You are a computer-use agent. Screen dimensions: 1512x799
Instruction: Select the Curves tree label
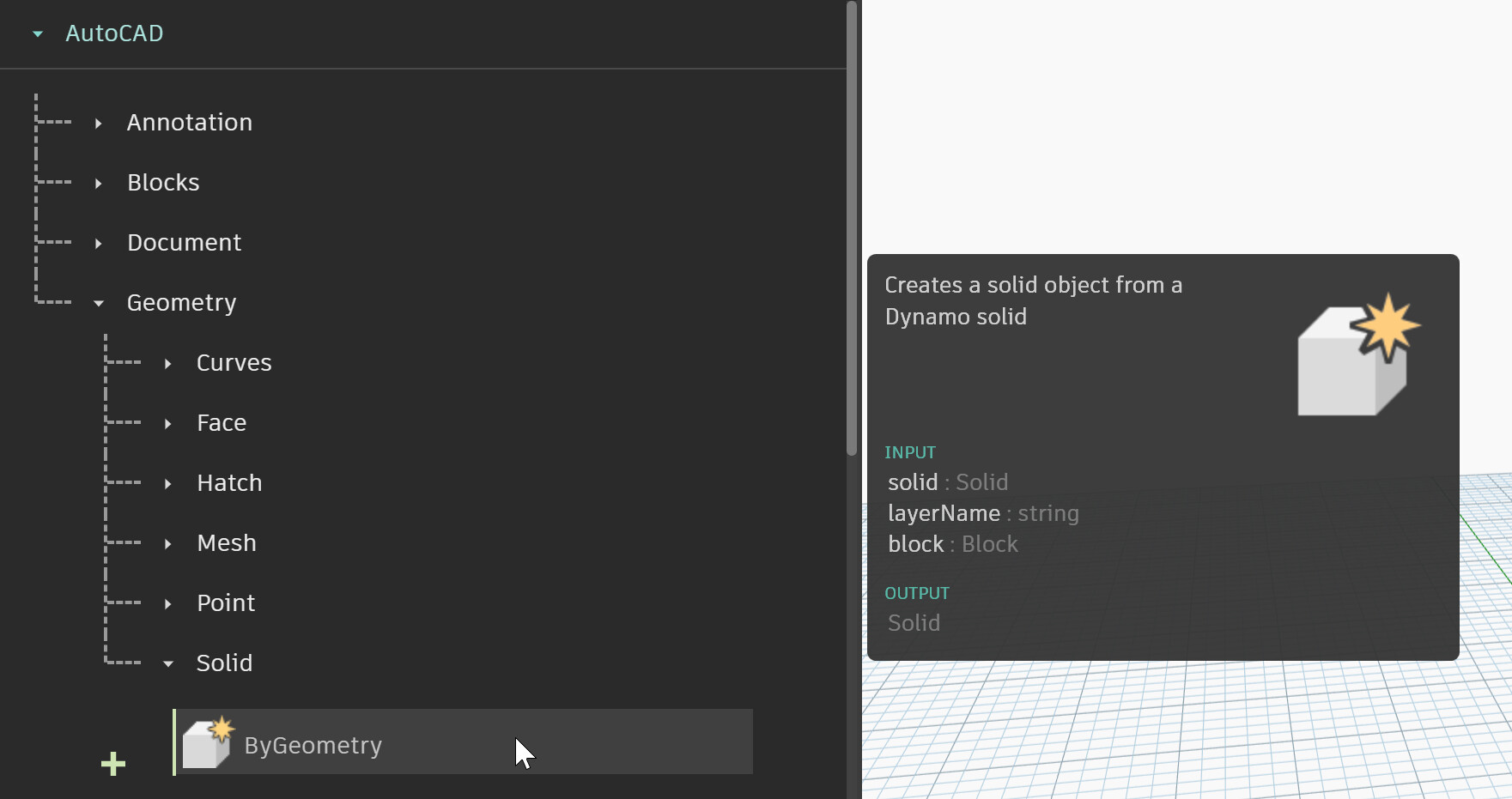(x=234, y=363)
